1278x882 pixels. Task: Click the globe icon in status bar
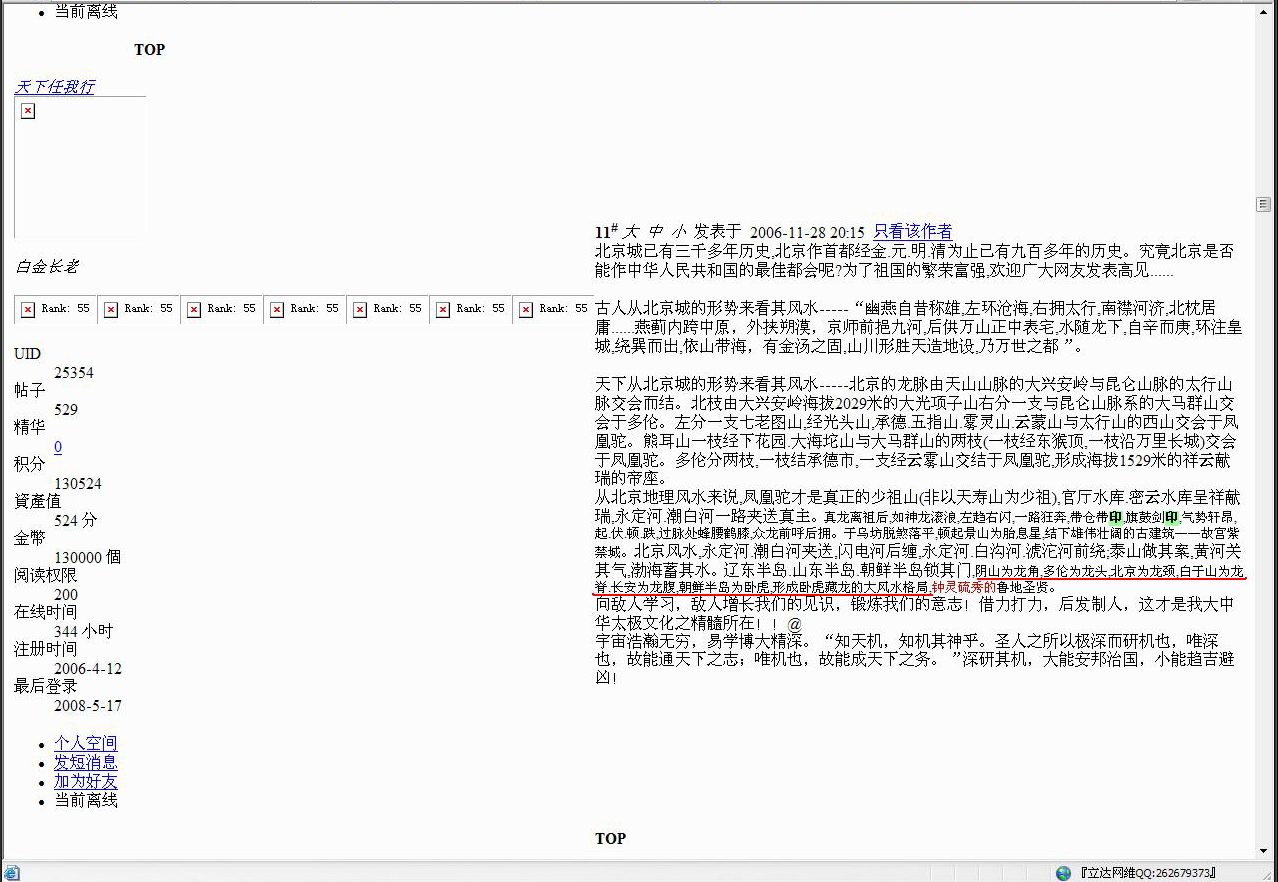pyautogui.click(x=1063, y=873)
